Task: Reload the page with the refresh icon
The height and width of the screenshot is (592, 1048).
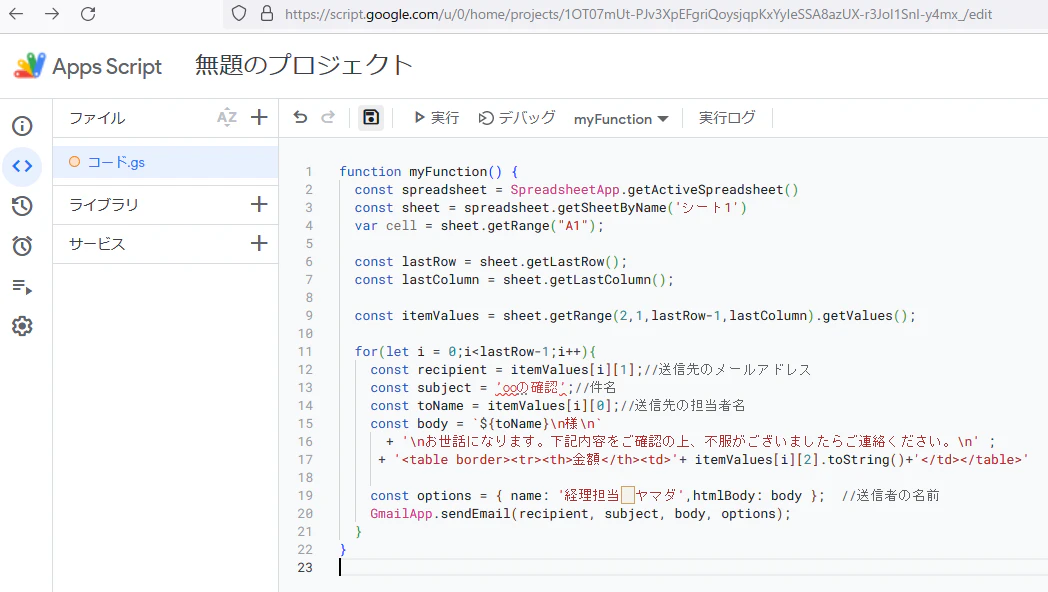Action: click(x=88, y=13)
